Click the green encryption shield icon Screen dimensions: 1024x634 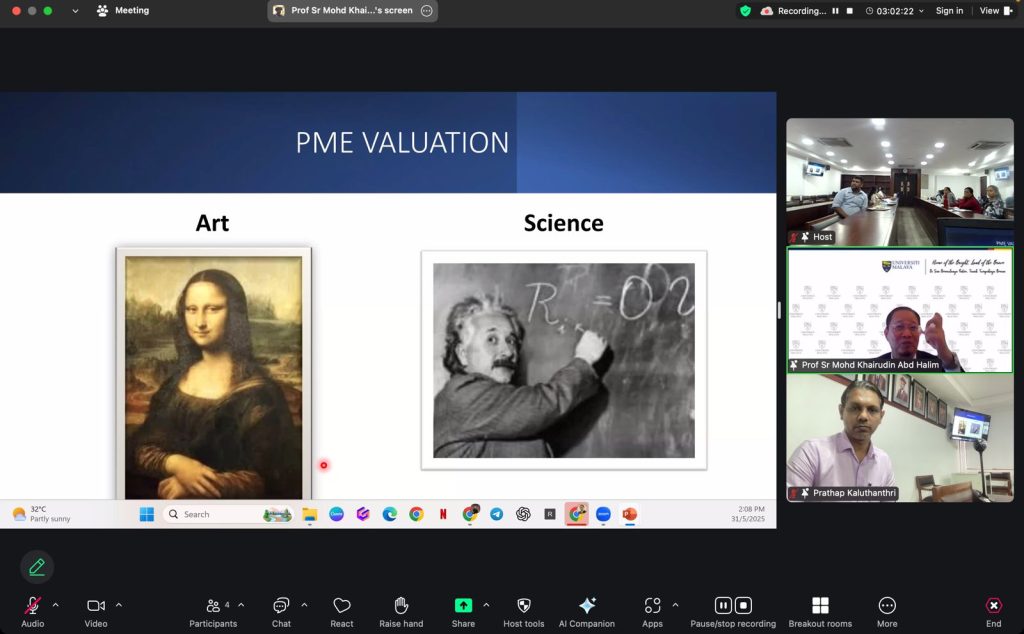click(x=745, y=11)
